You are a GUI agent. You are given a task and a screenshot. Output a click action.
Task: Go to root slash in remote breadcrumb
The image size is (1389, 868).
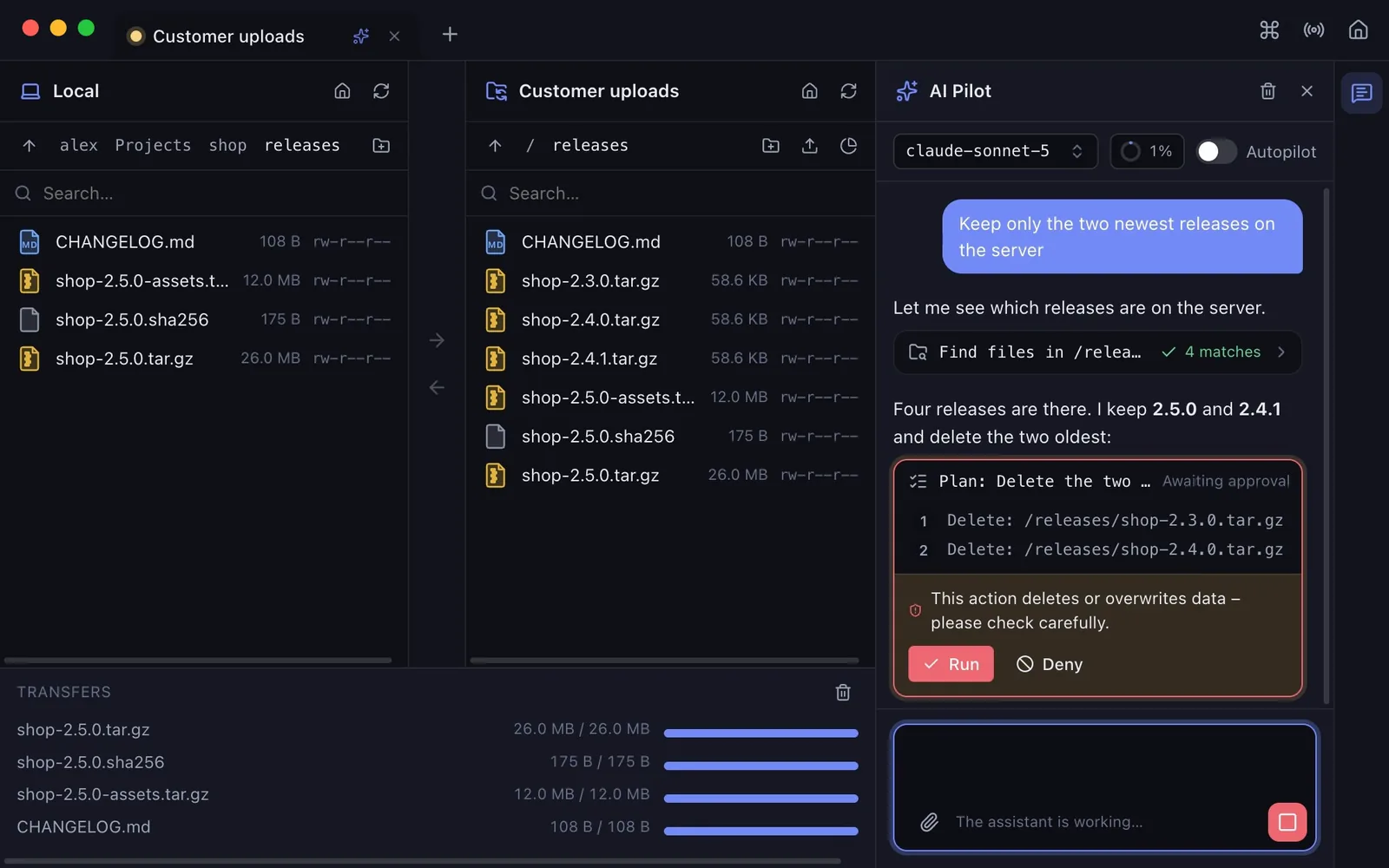530,145
